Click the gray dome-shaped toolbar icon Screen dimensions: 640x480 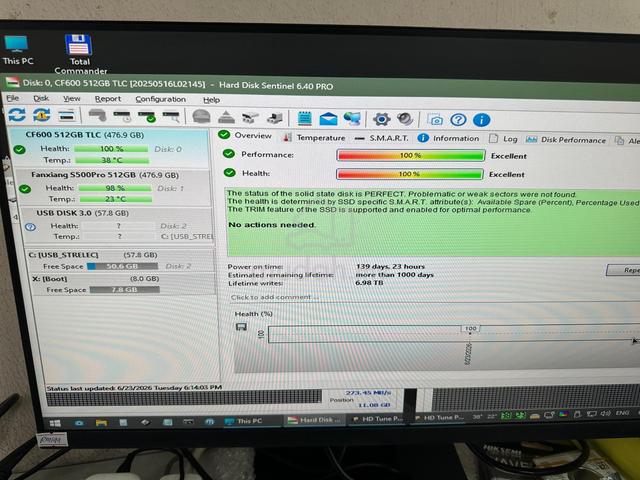(x=201, y=117)
